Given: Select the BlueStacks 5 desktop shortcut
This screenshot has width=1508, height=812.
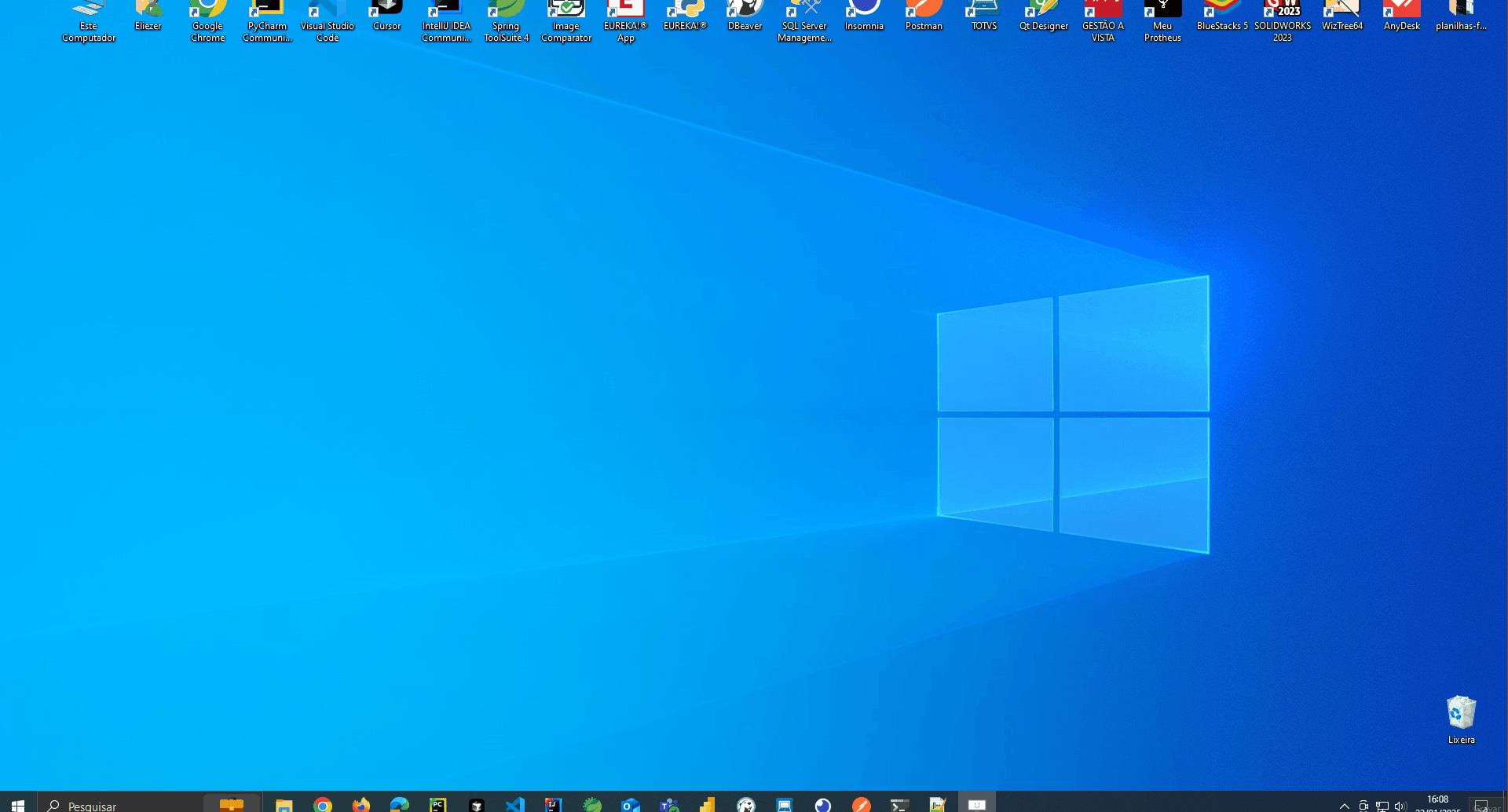Looking at the screenshot, I should pos(1222,16).
